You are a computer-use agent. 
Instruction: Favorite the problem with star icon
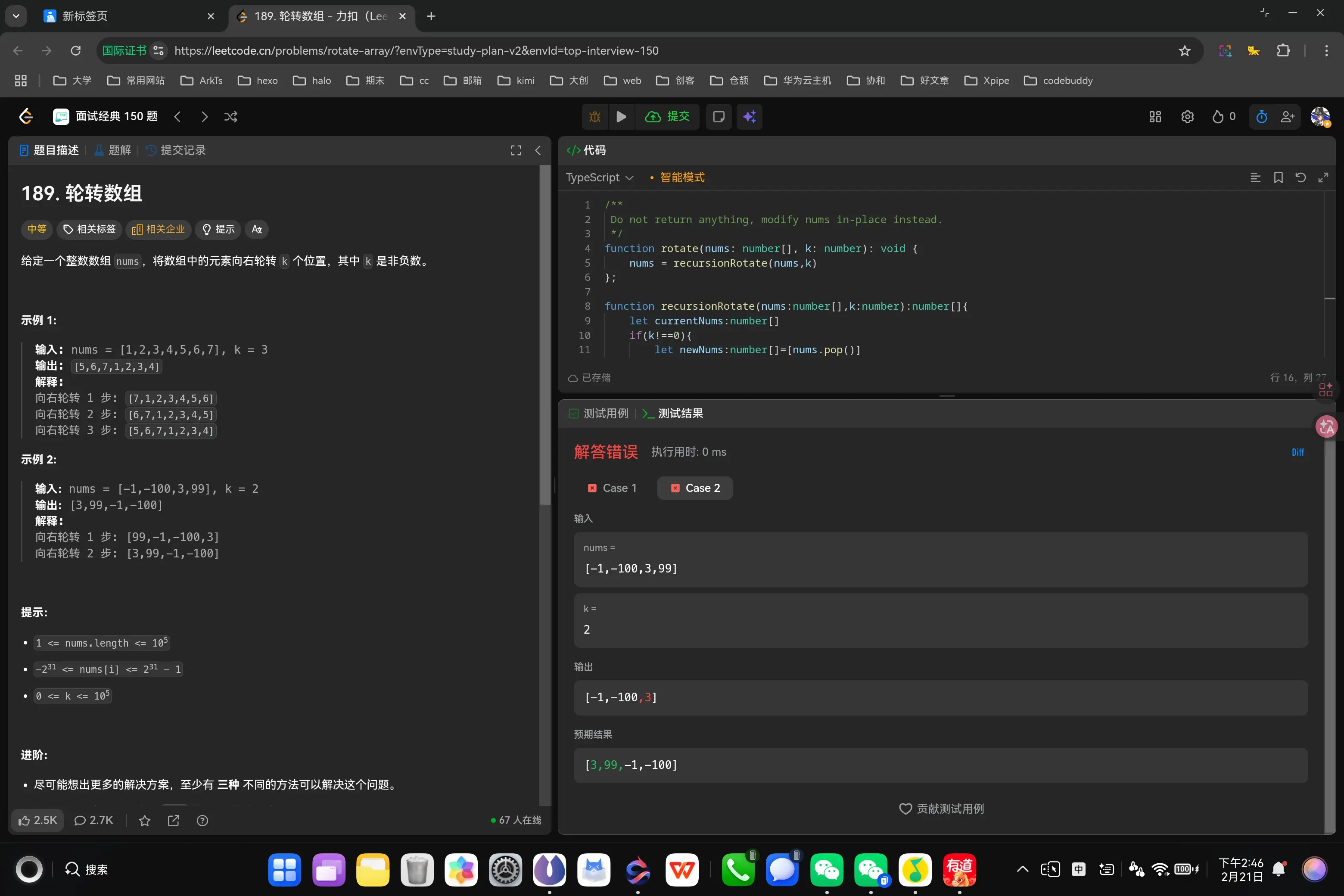tap(145, 821)
